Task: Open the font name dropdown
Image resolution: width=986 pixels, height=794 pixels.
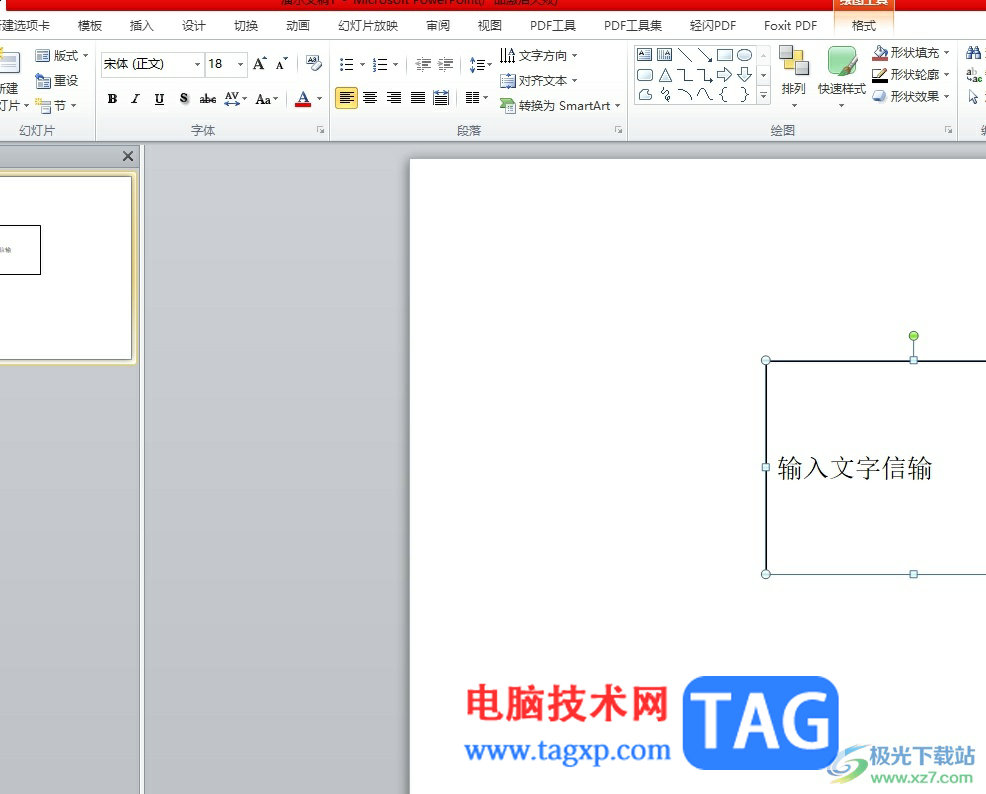Action: pyautogui.click(x=197, y=64)
